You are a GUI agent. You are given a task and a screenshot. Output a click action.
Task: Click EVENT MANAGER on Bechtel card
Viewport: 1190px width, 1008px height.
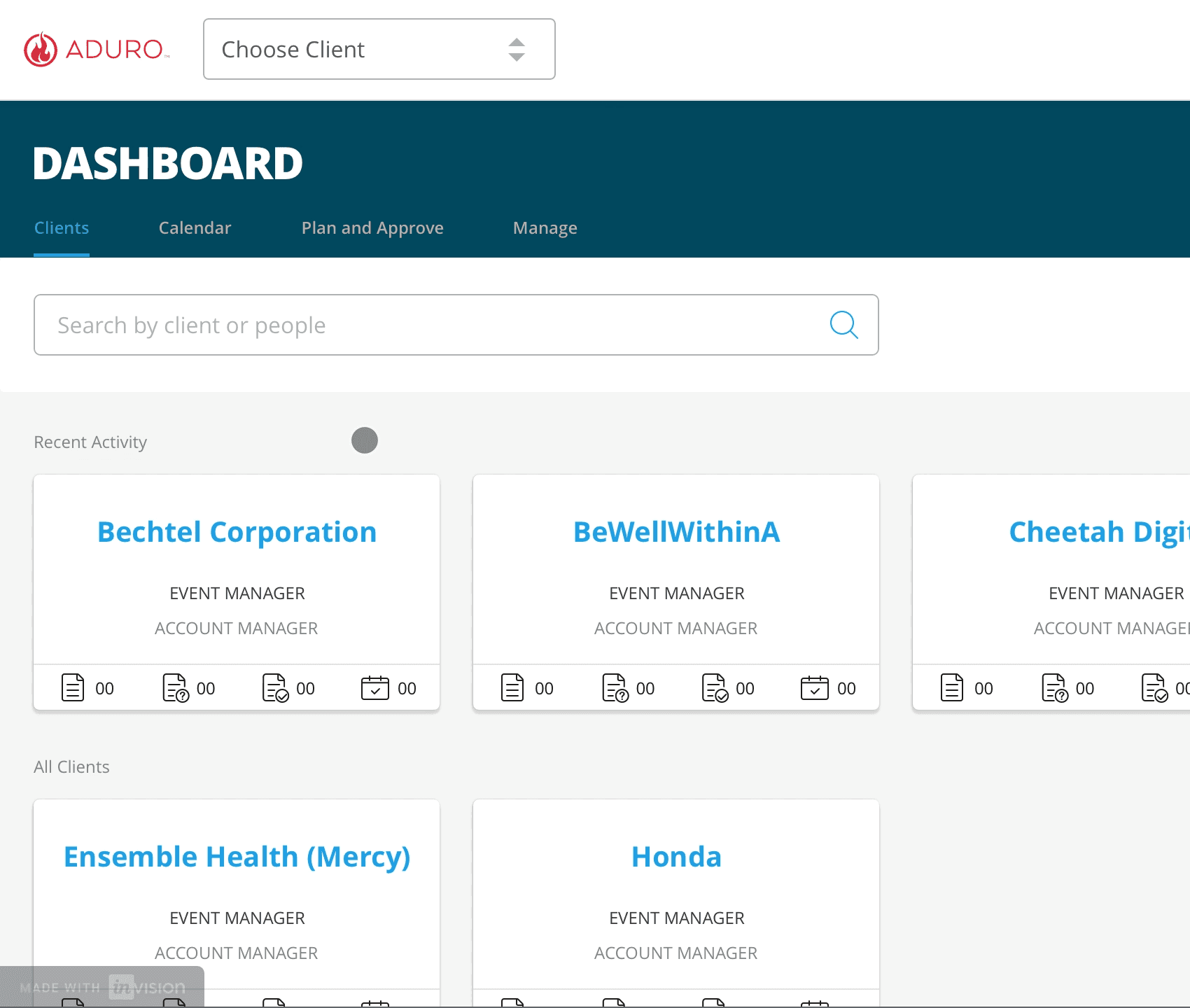click(x=237, y=594)
